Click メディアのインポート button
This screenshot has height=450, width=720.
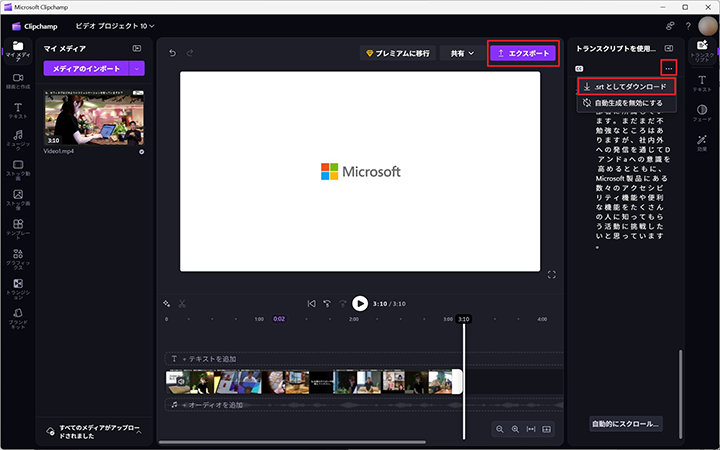[x=86, y=68]
